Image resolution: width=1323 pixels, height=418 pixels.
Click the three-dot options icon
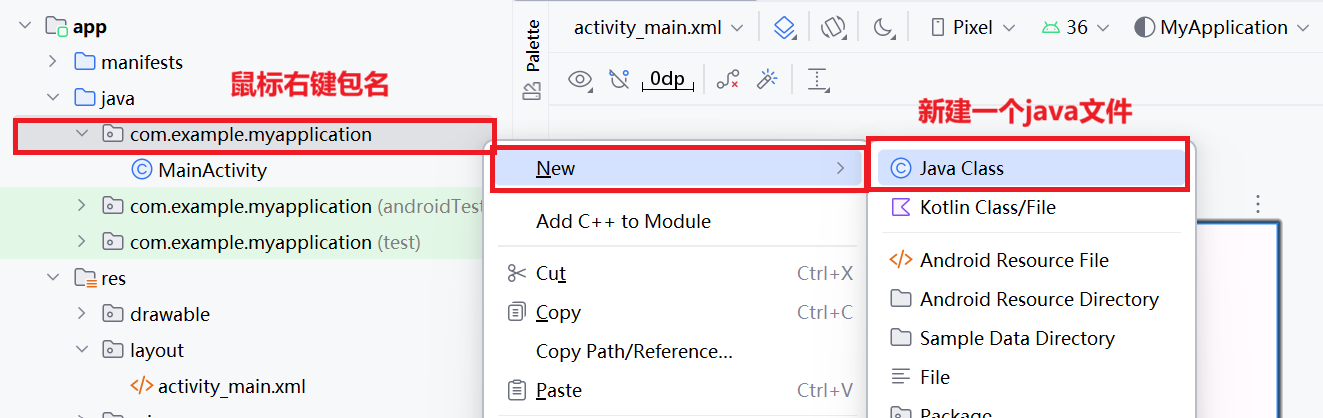click(1259, 204)
